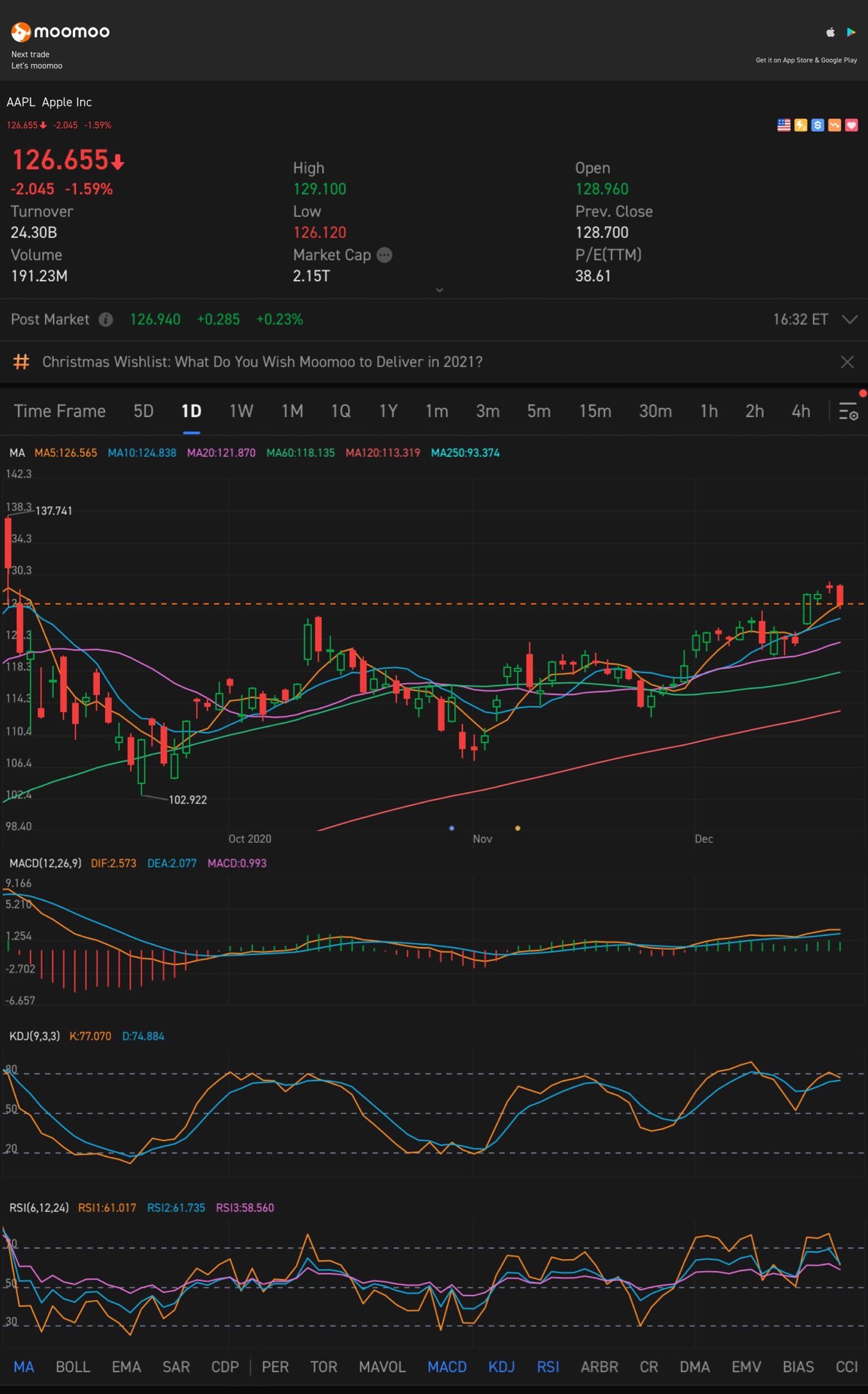Toggle the KDJ indicator at bottom

pos(502,1366)
